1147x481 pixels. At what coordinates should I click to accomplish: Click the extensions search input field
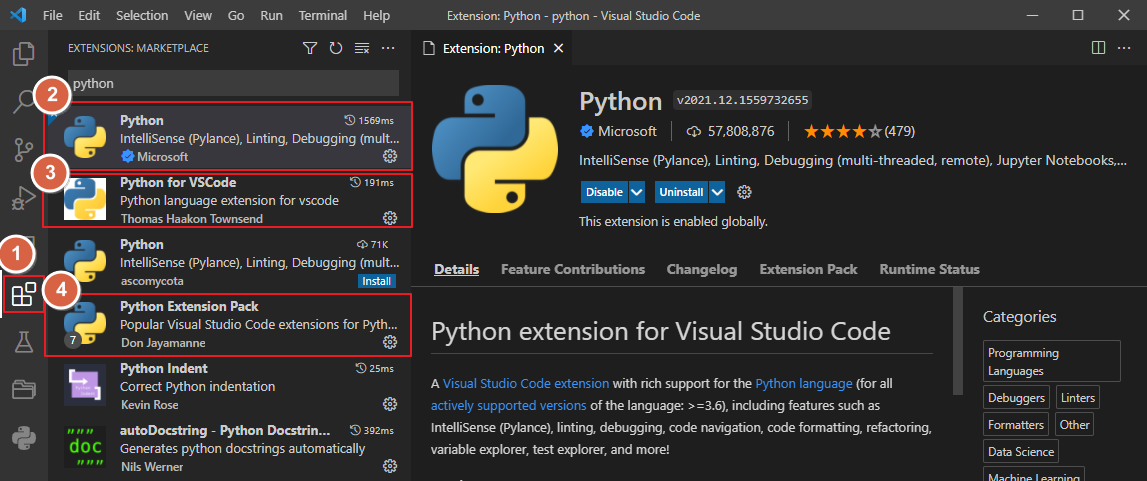click(x=233, y=83)
